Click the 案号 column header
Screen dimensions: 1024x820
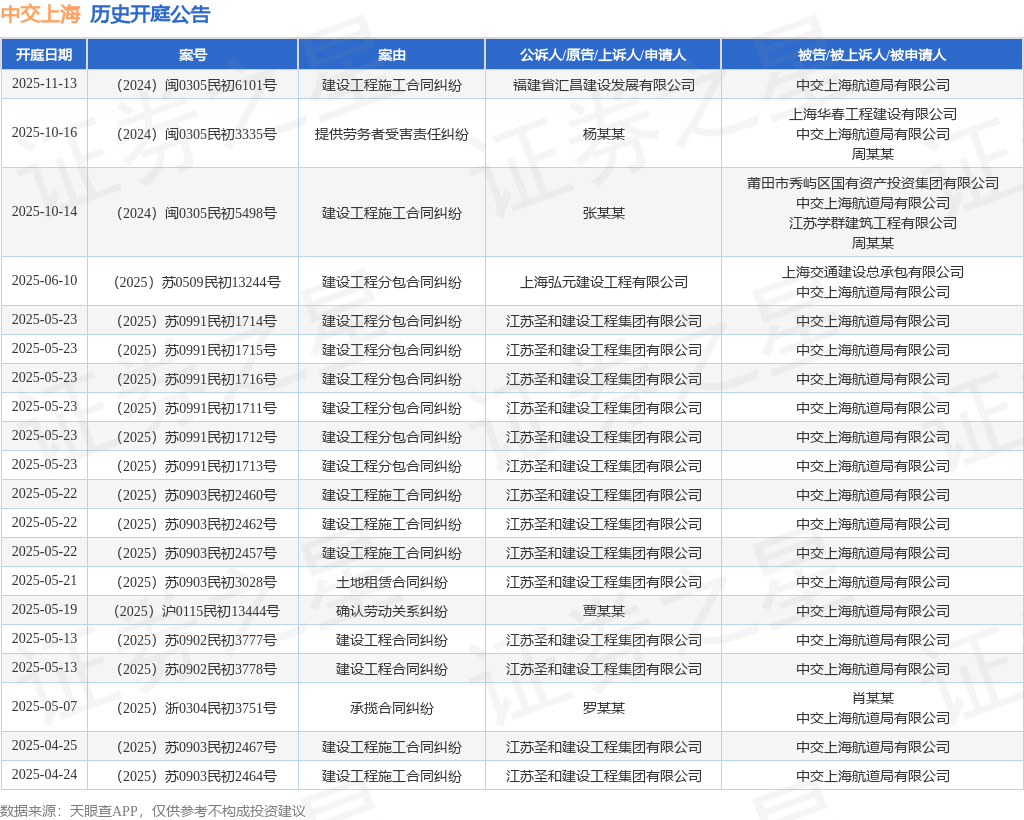pos(193,55)
